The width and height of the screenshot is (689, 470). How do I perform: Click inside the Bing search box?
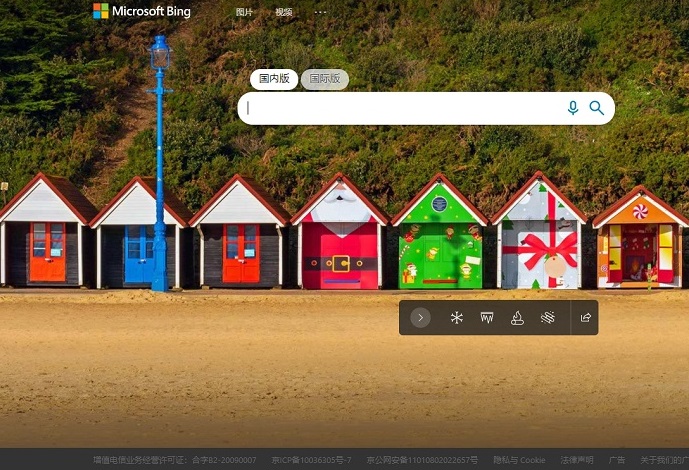click(x=400, y=108)
